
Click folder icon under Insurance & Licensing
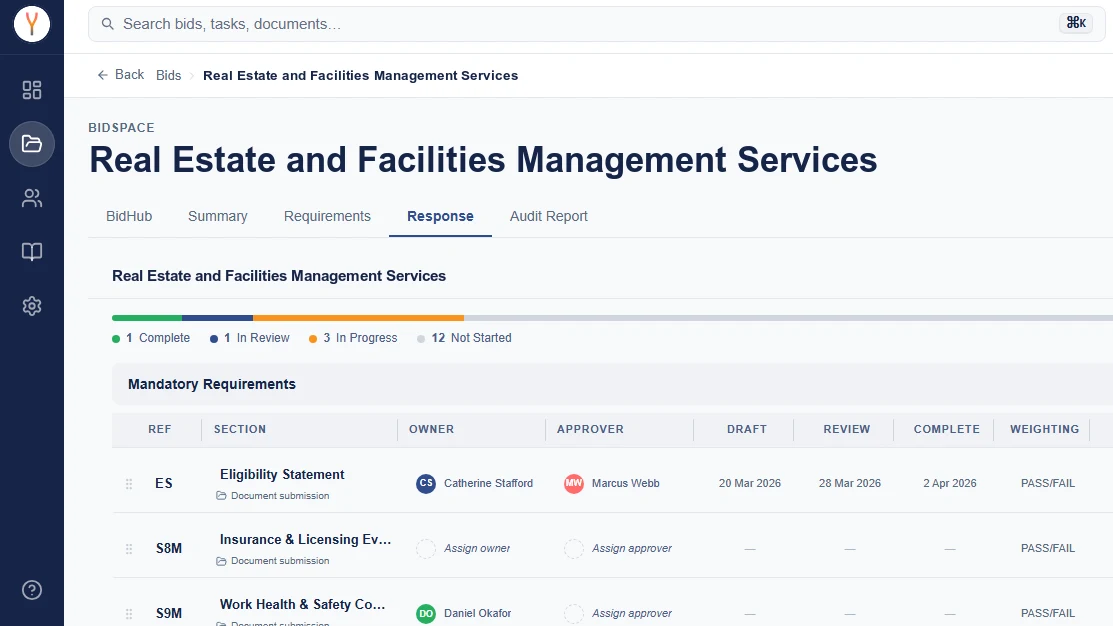[221, 561]
